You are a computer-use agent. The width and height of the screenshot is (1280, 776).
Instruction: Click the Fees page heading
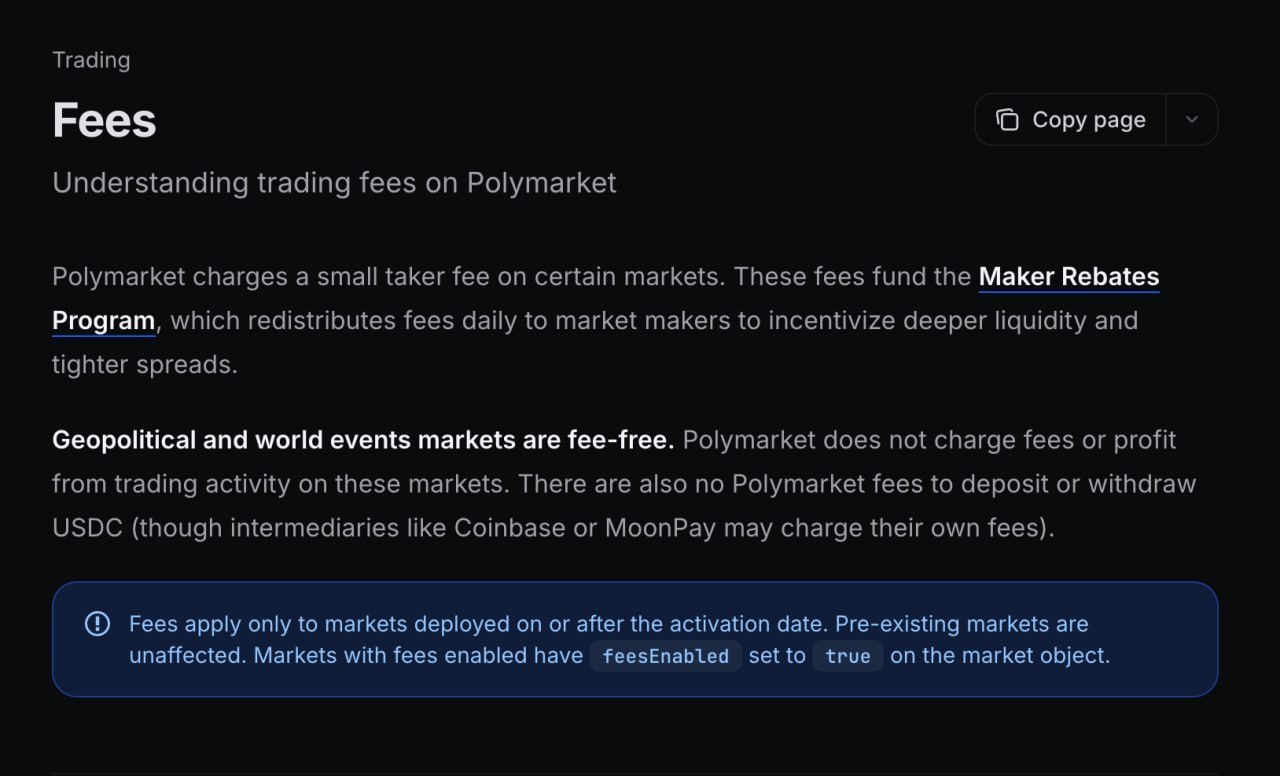(x=104, y=120)
